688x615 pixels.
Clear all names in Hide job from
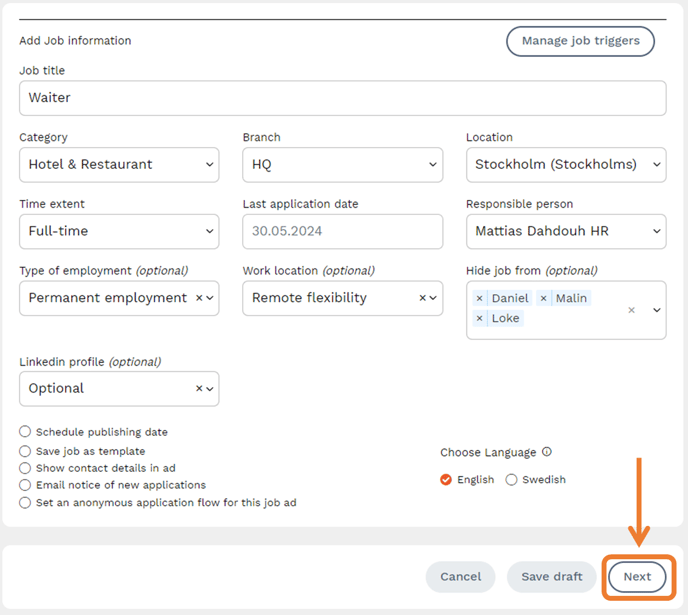pos(631,310)
